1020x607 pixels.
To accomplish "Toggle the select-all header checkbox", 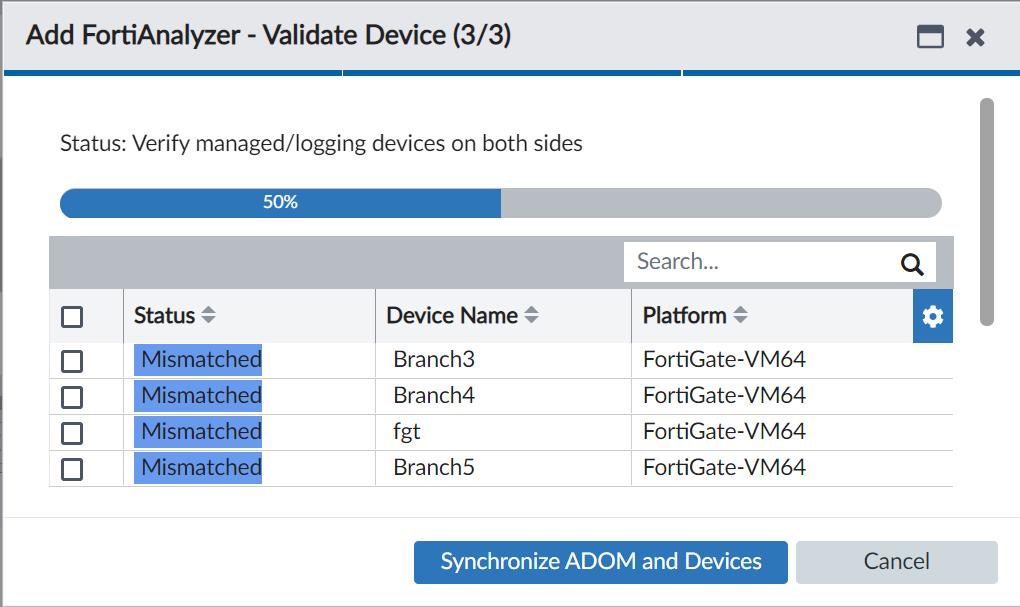I will [x=72, y=317].
